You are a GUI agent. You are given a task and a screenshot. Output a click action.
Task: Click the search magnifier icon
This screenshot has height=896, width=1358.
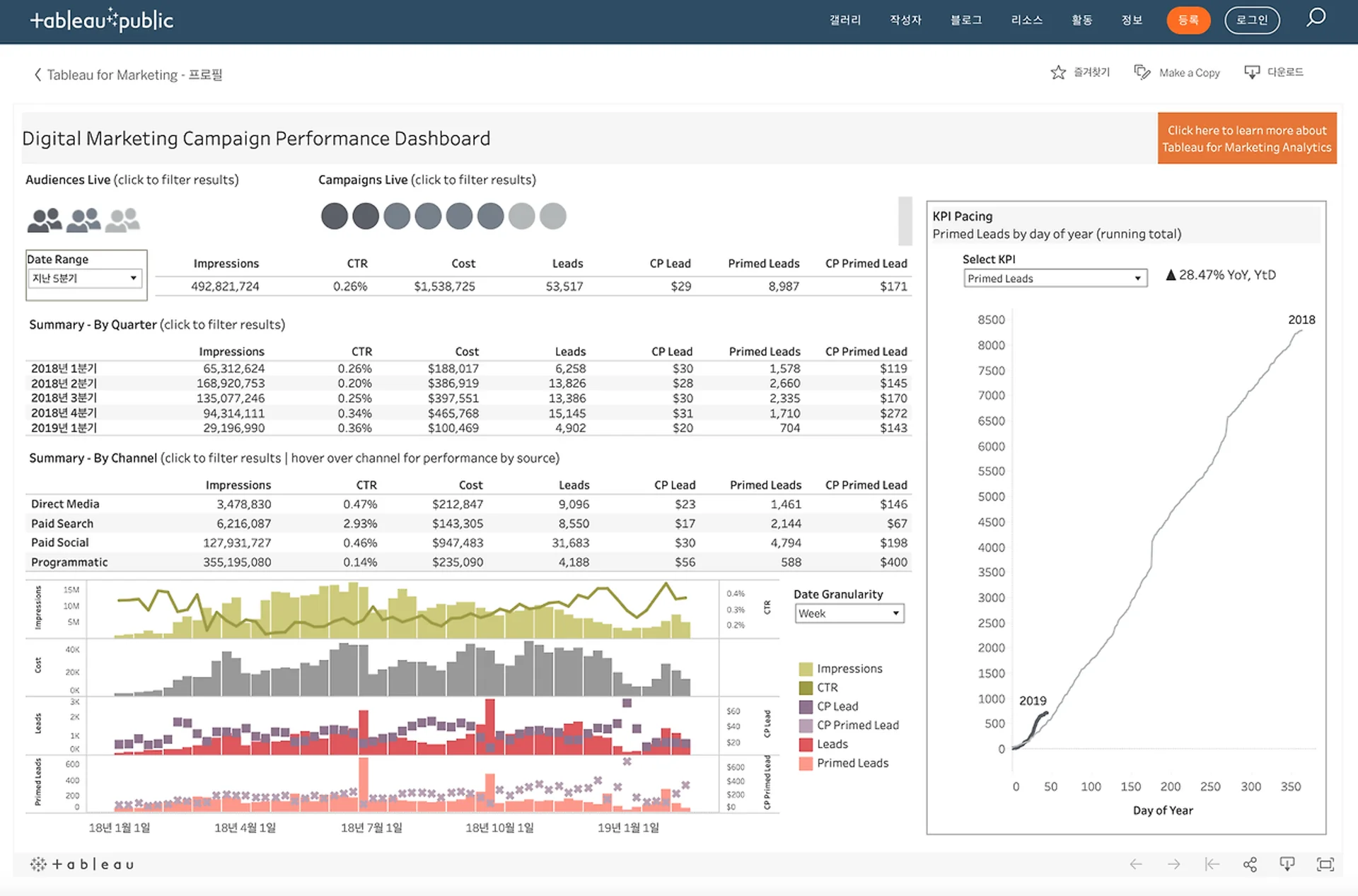point(1316,18)
